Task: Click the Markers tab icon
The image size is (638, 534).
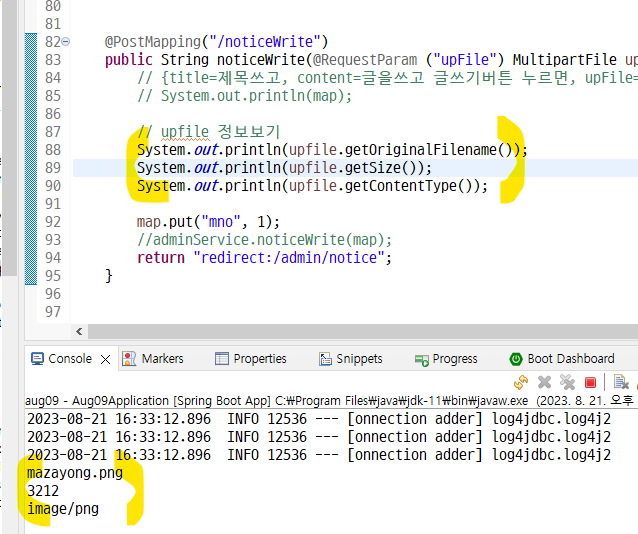Action: click(129, 359)
